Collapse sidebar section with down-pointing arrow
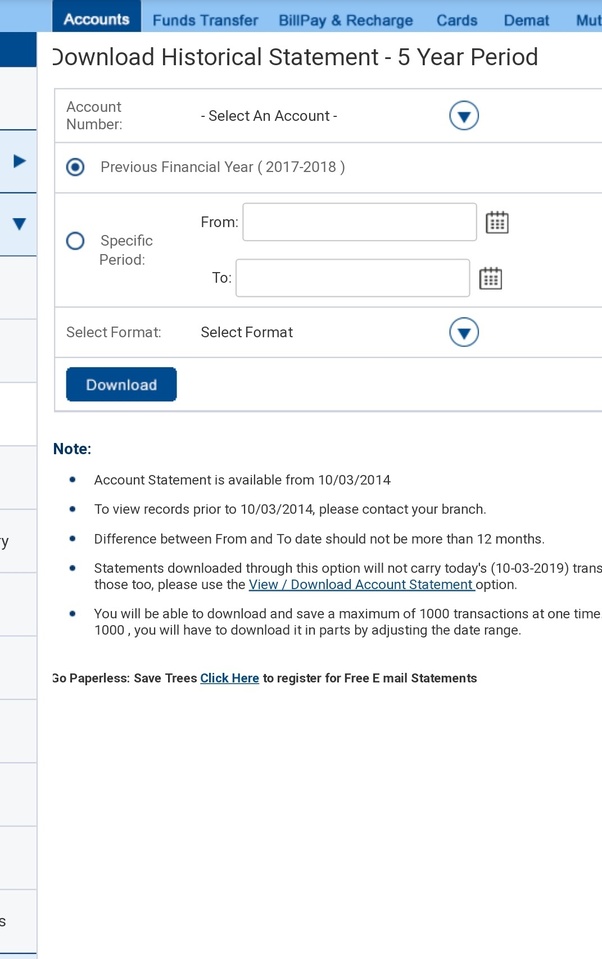Viewport: 602px width, 959px height. coord(20,224)
